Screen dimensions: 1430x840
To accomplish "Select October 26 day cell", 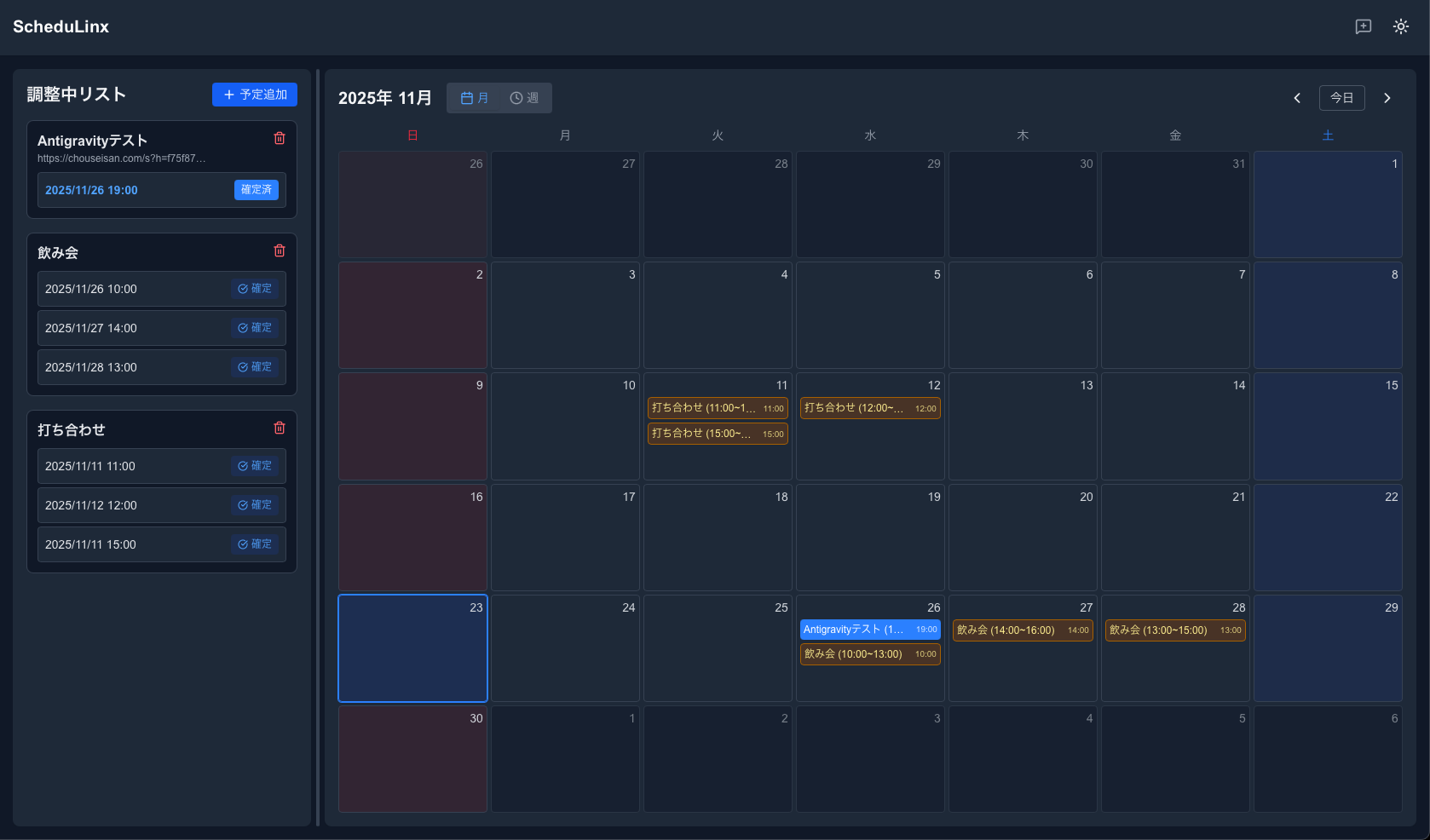I will [412, 204].
